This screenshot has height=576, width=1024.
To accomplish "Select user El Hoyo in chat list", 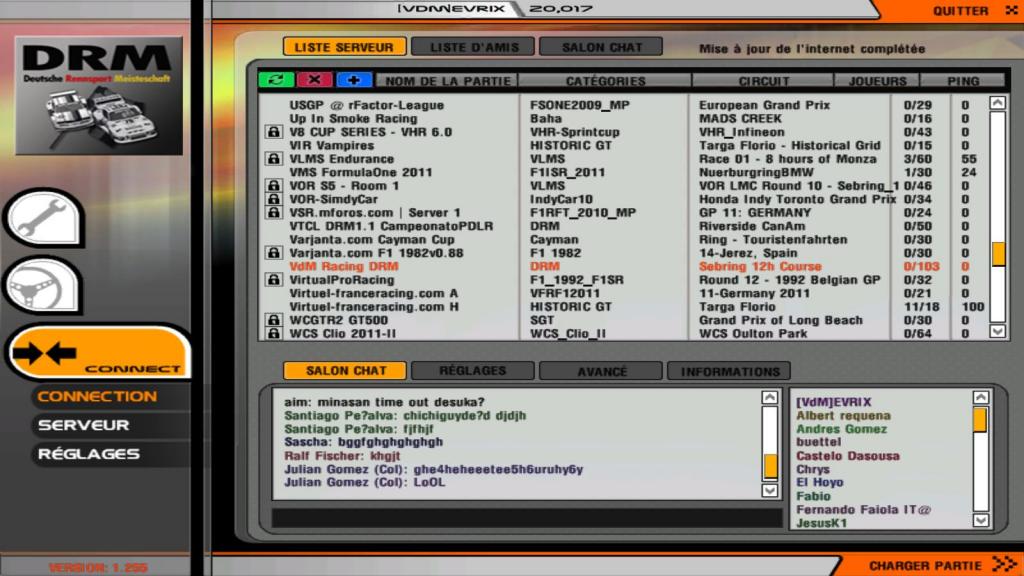I will point(820,482).
